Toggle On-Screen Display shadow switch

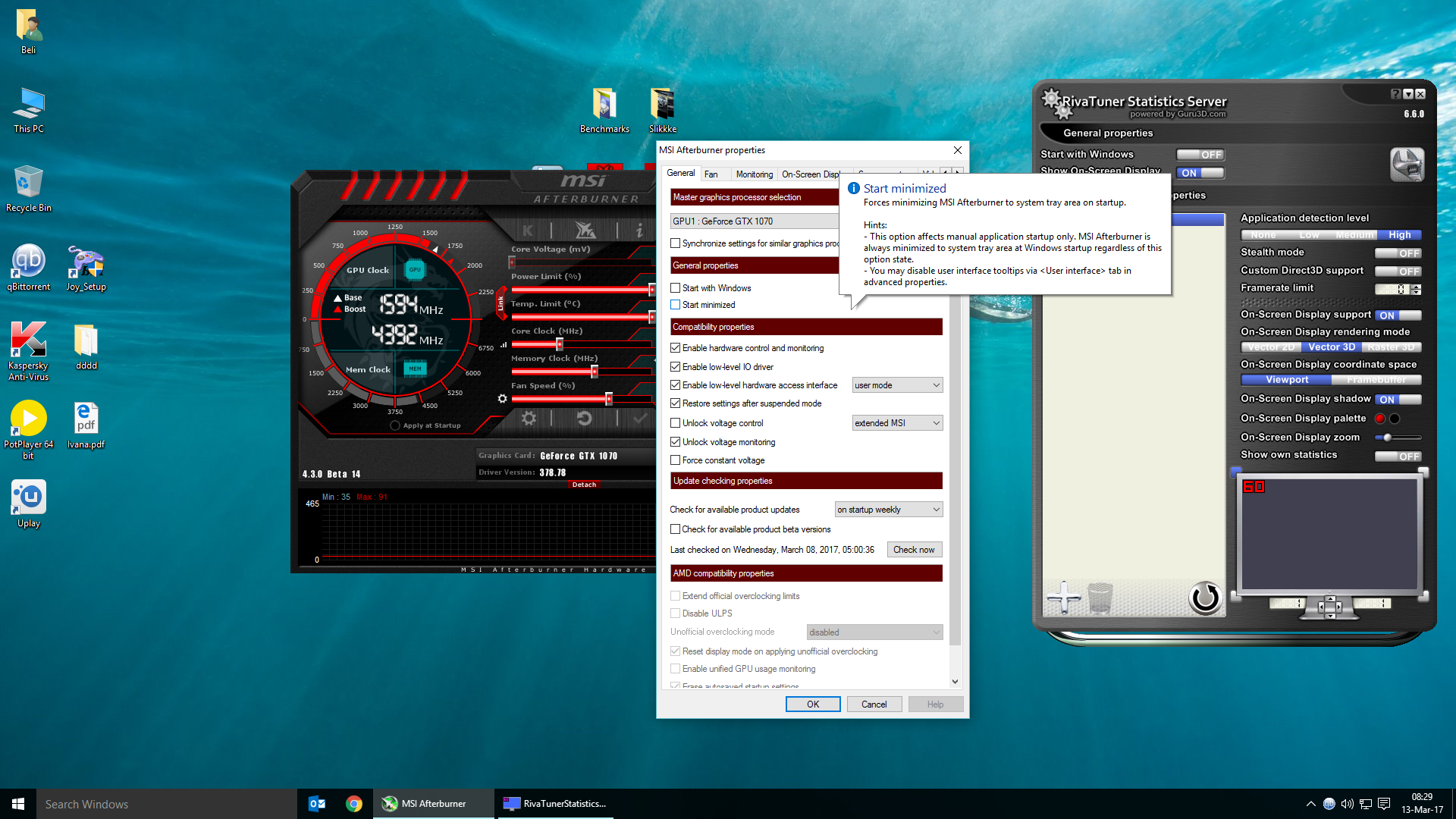1398,400
